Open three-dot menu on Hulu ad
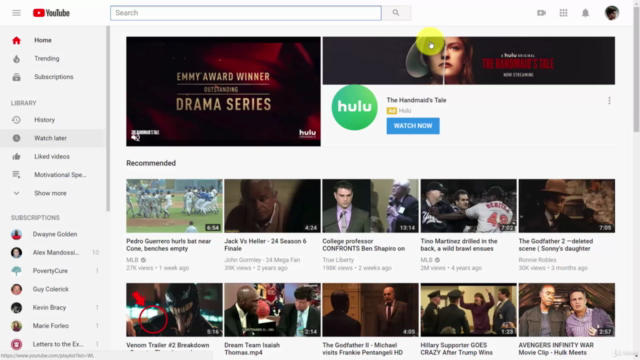The height and width of the screenshot is (360, 640). (x=609, y=100)
